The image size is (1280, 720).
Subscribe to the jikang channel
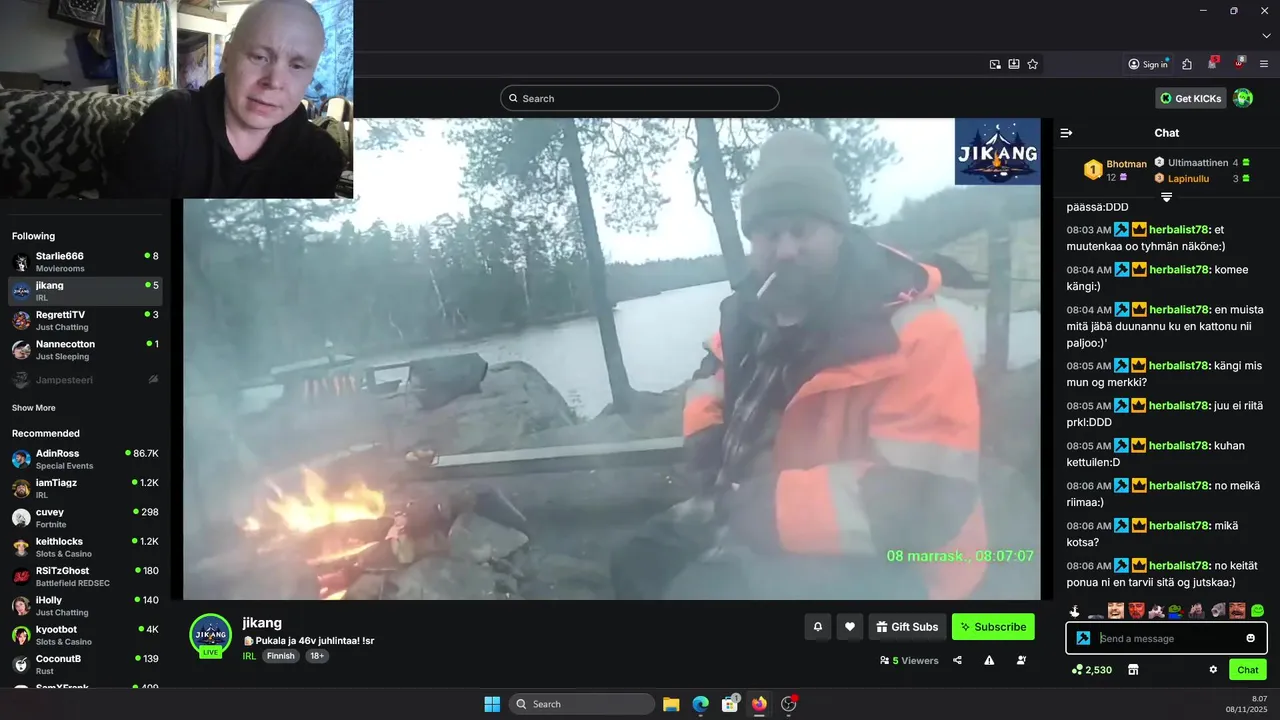993,627
